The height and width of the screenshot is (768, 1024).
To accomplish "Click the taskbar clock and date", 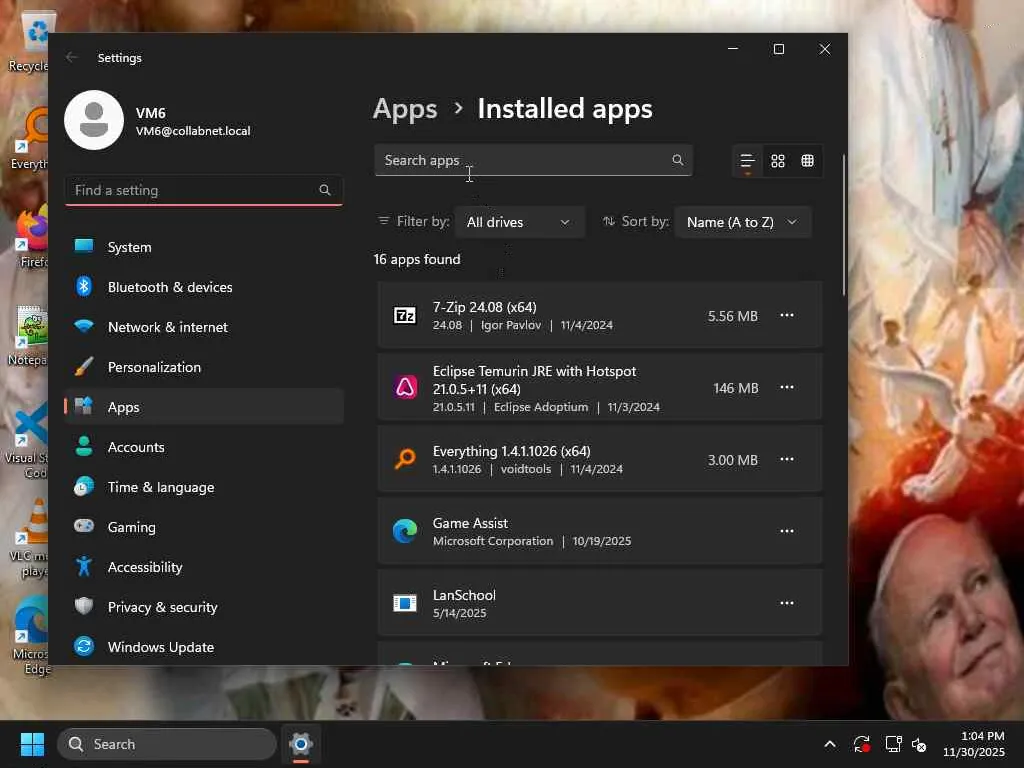I will [974, 744].
